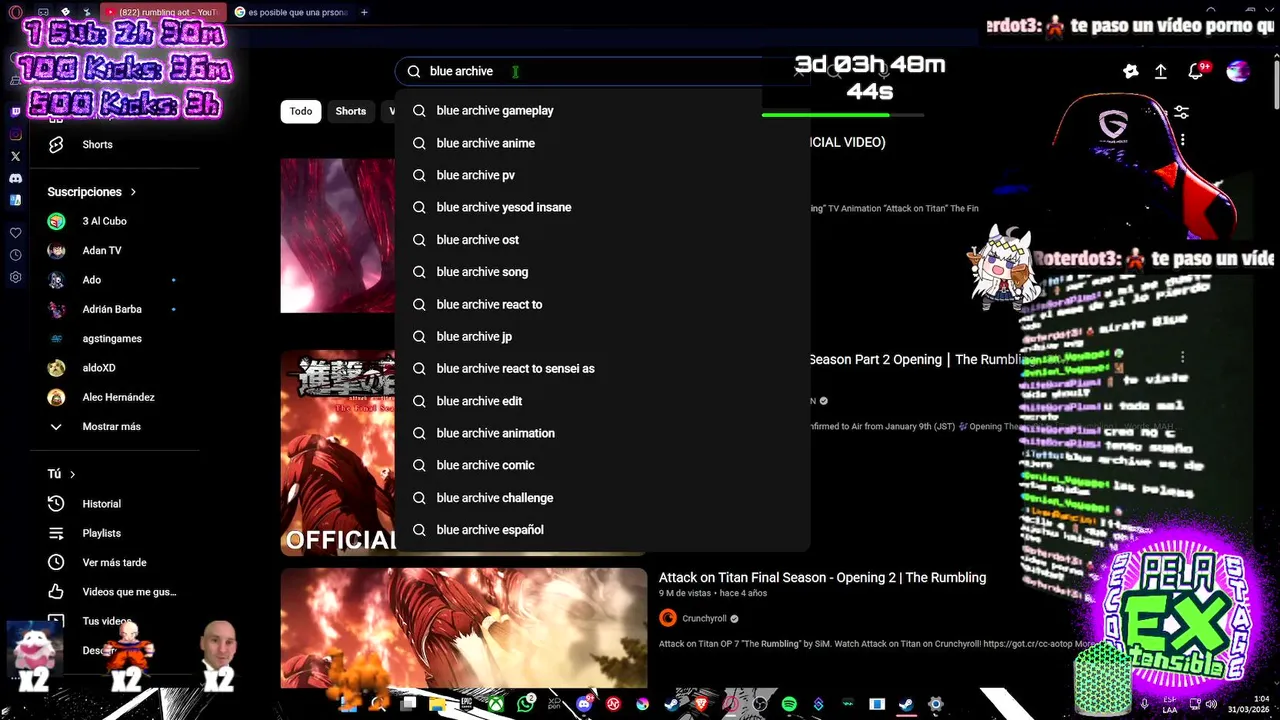The image size is (1280, 720).
Task: Choose suggestion 'blue archive pv'
Action: tap(602, 175)
